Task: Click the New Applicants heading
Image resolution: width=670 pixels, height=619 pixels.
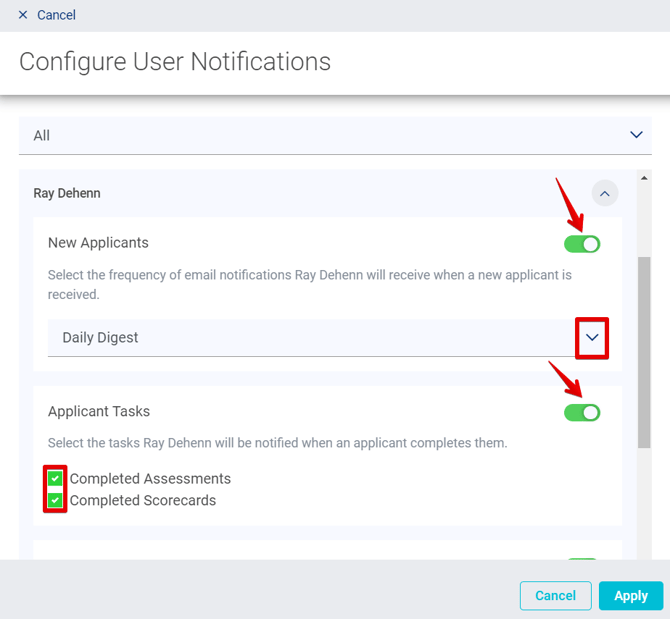Action: pyautogui.click(x=98, y=243)
